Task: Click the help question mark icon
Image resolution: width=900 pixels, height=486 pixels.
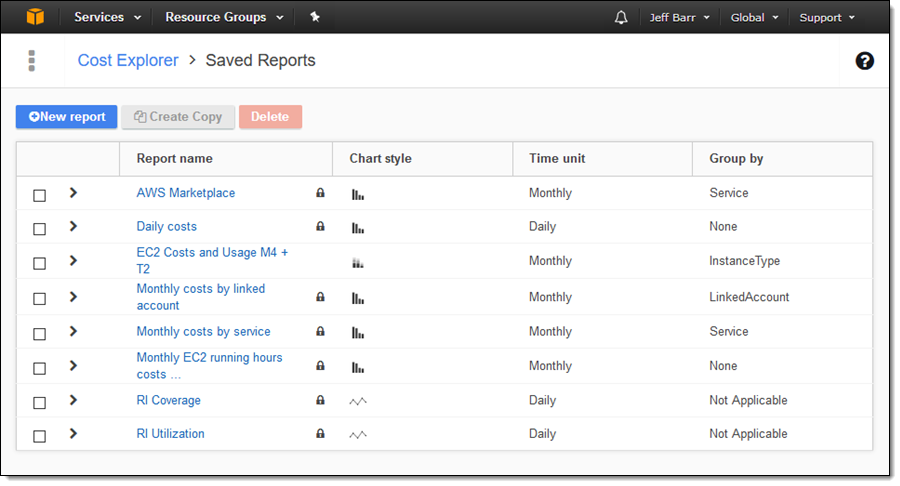Action: [x=865, y=61]
